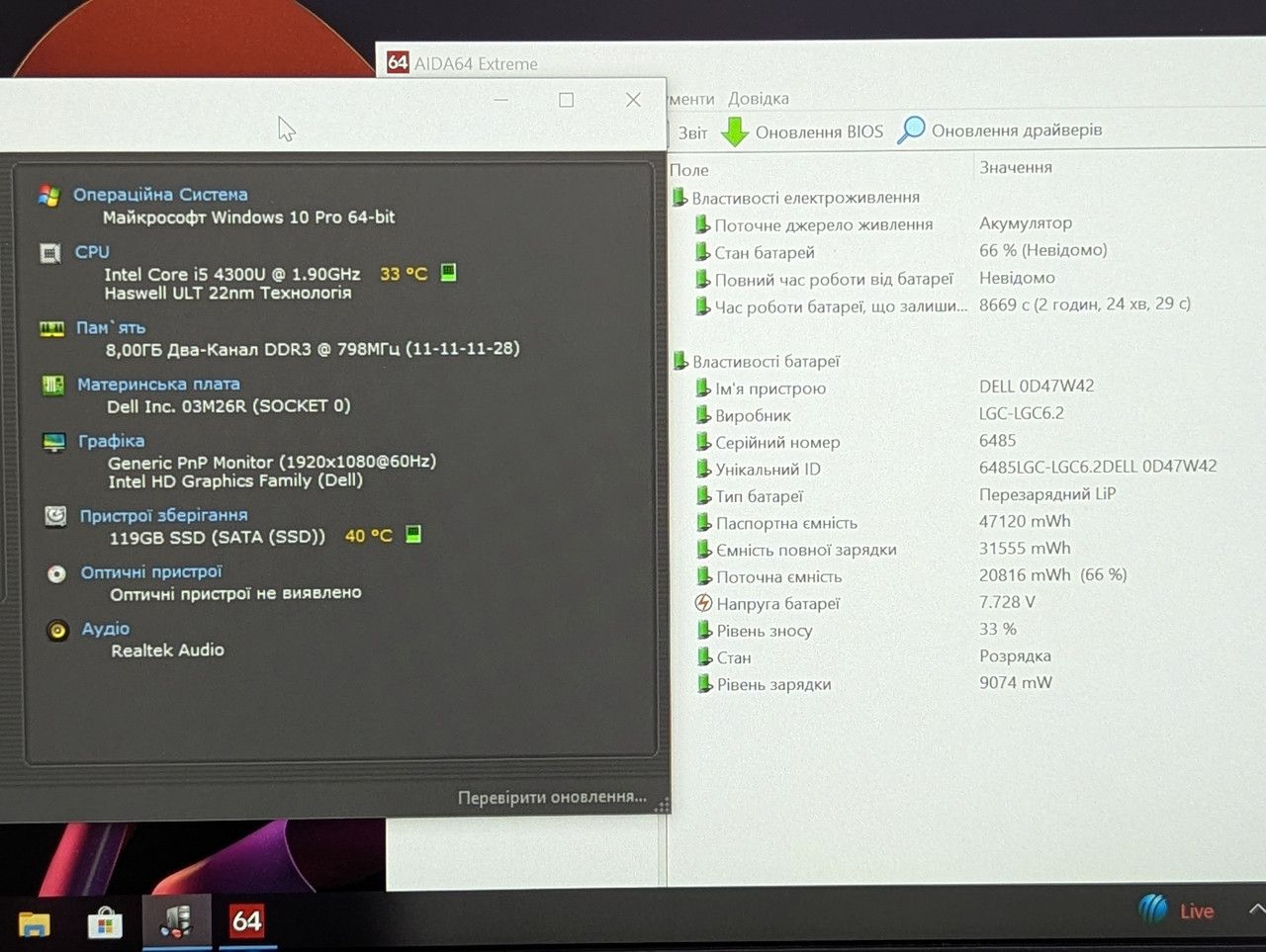Click the Значення column header

click(1016, 167)
